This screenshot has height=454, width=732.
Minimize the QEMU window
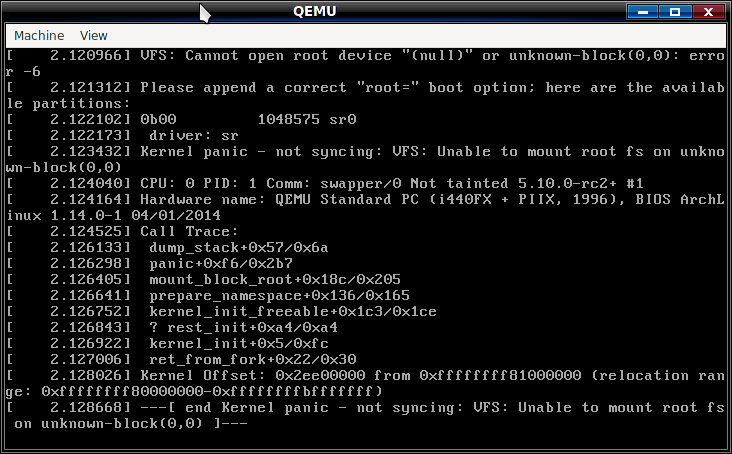642,12
